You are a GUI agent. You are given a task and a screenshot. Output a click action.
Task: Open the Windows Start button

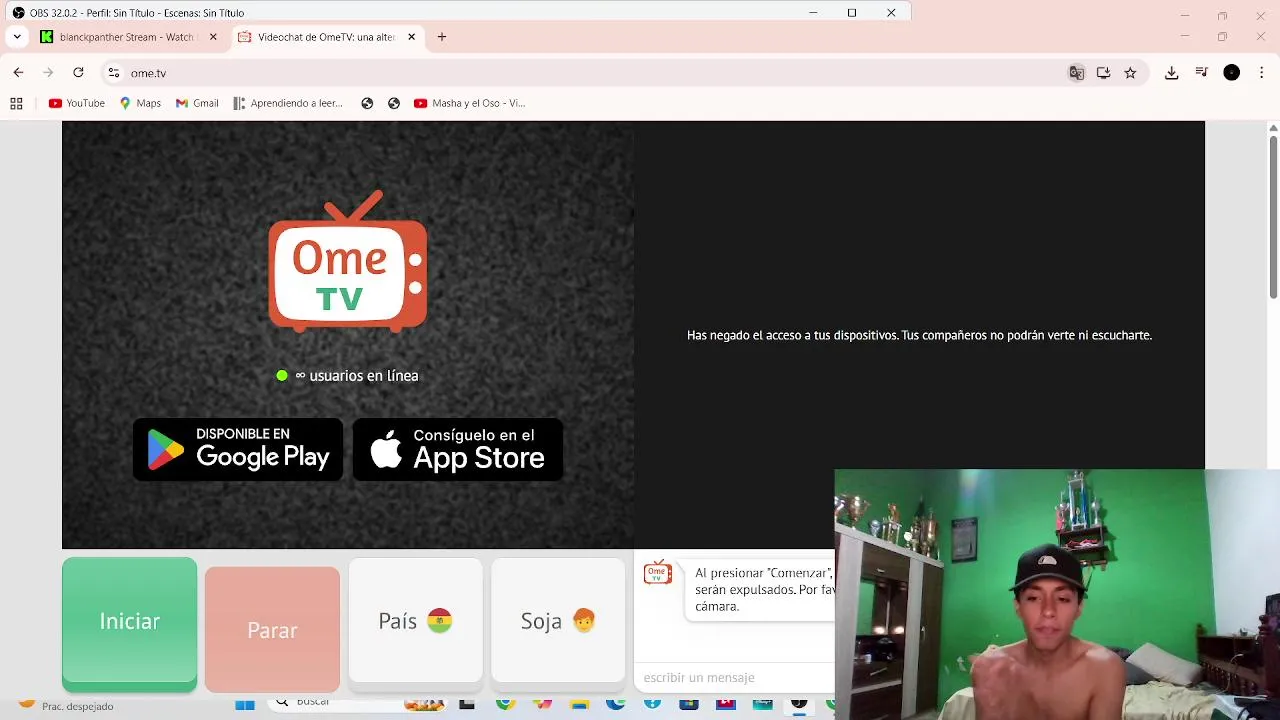245,706
